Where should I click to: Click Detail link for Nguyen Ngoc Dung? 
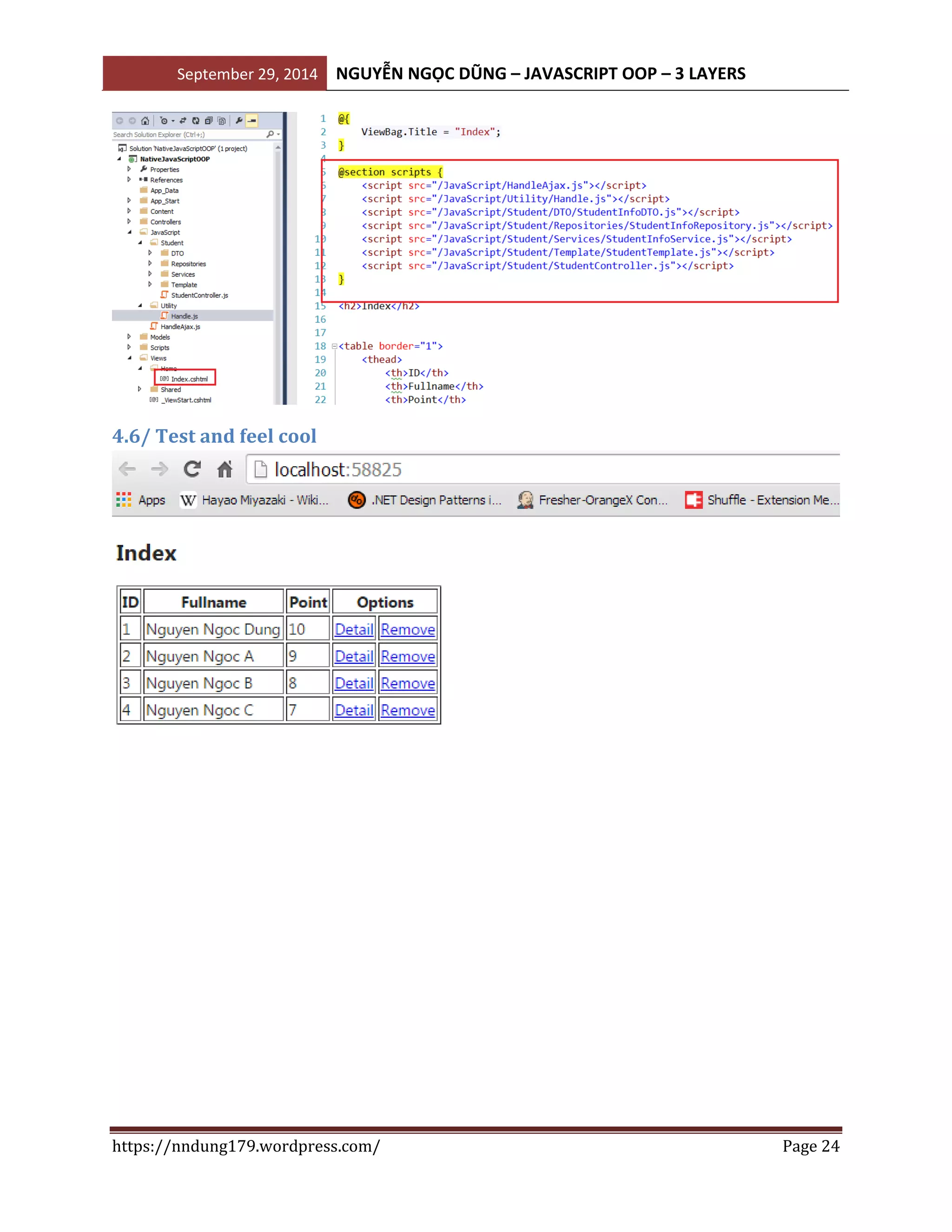tap(354, 629)
